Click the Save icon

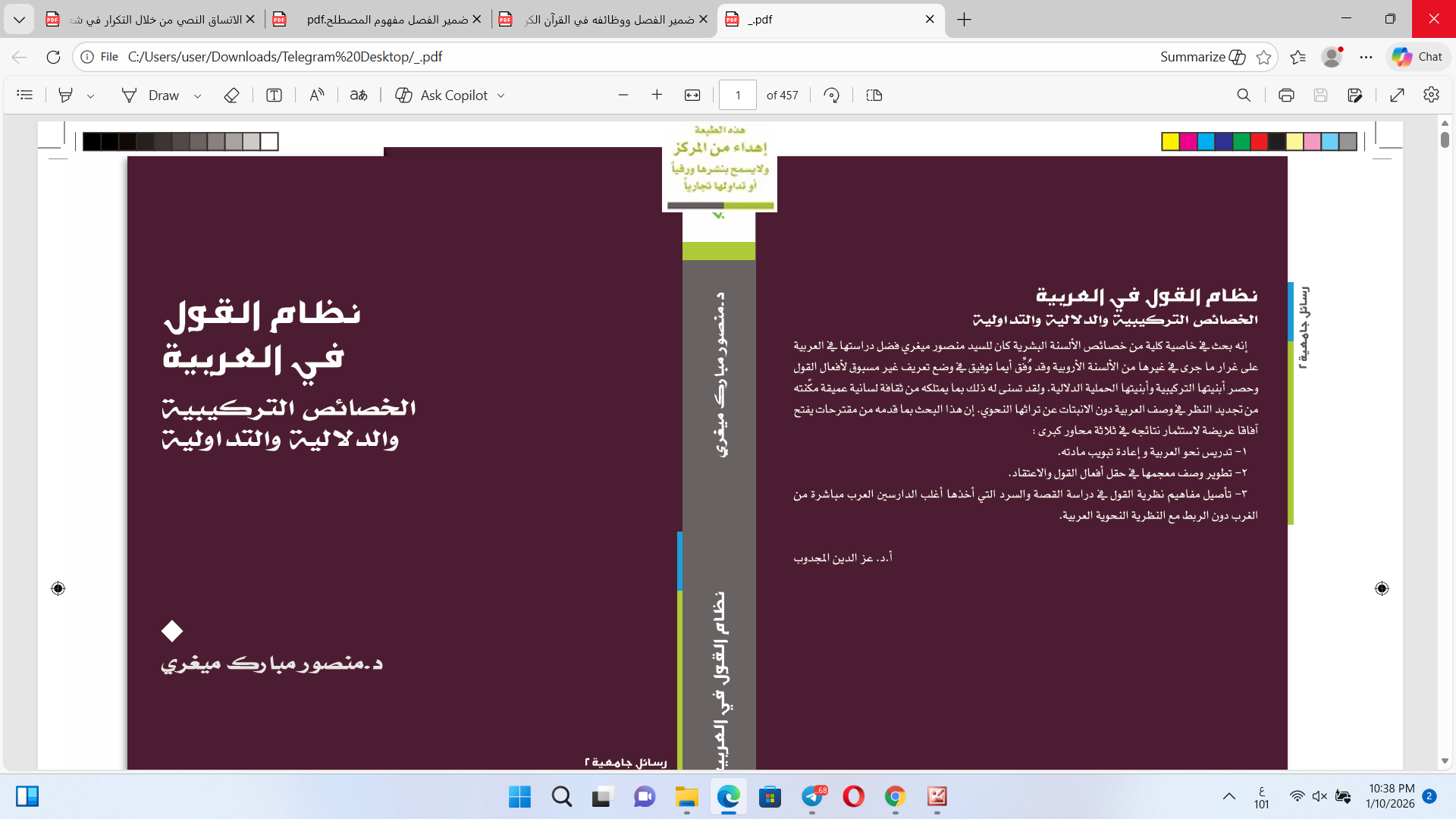click(1320, 95)
